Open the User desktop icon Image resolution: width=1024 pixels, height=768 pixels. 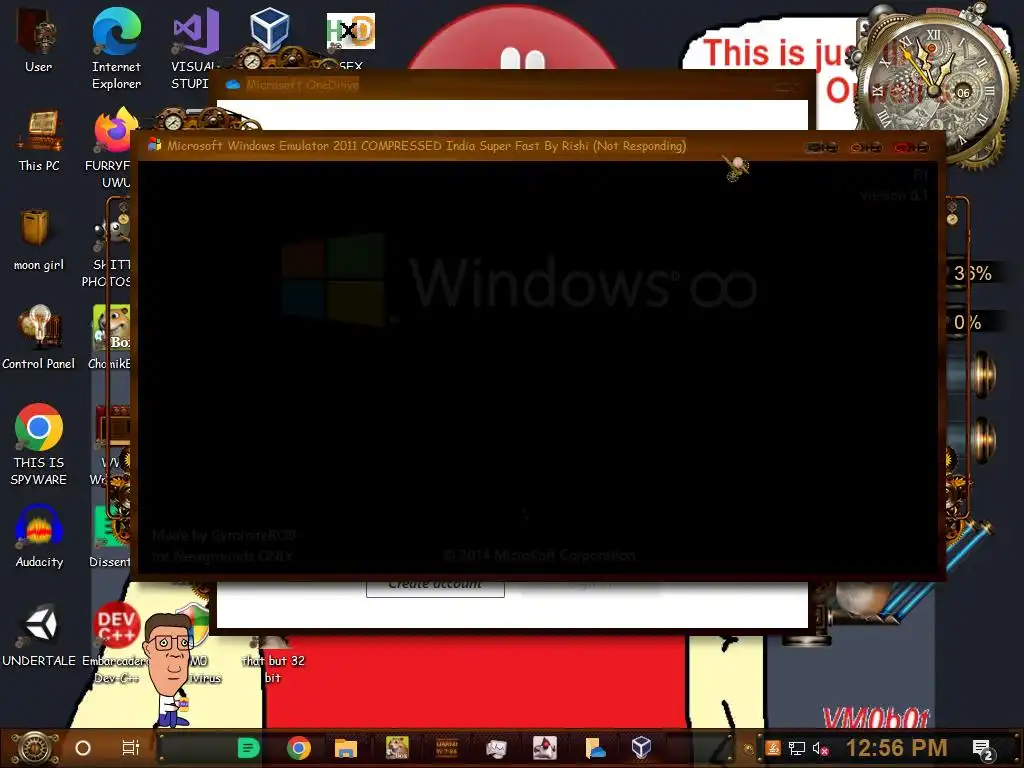tap(39, 39)
